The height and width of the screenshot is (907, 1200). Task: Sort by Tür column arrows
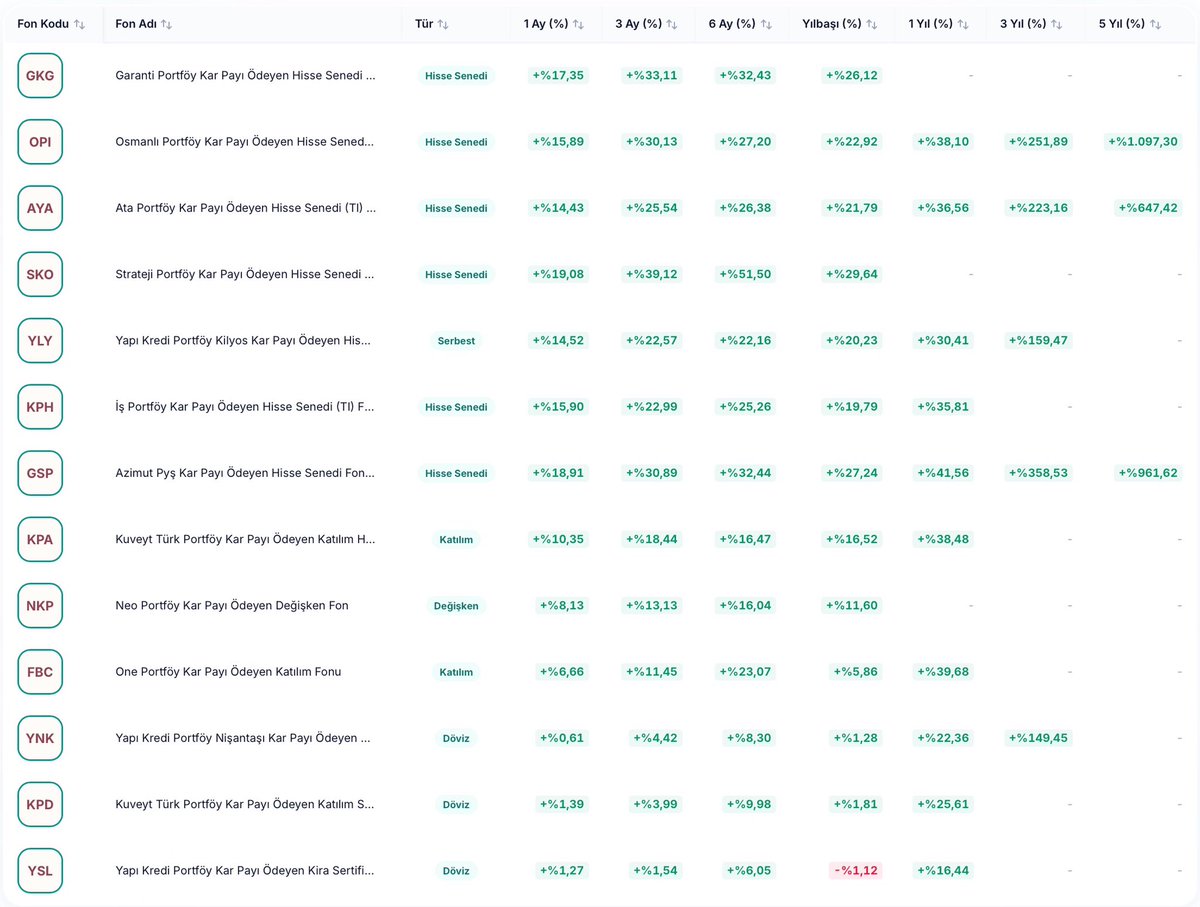point(443,24)
